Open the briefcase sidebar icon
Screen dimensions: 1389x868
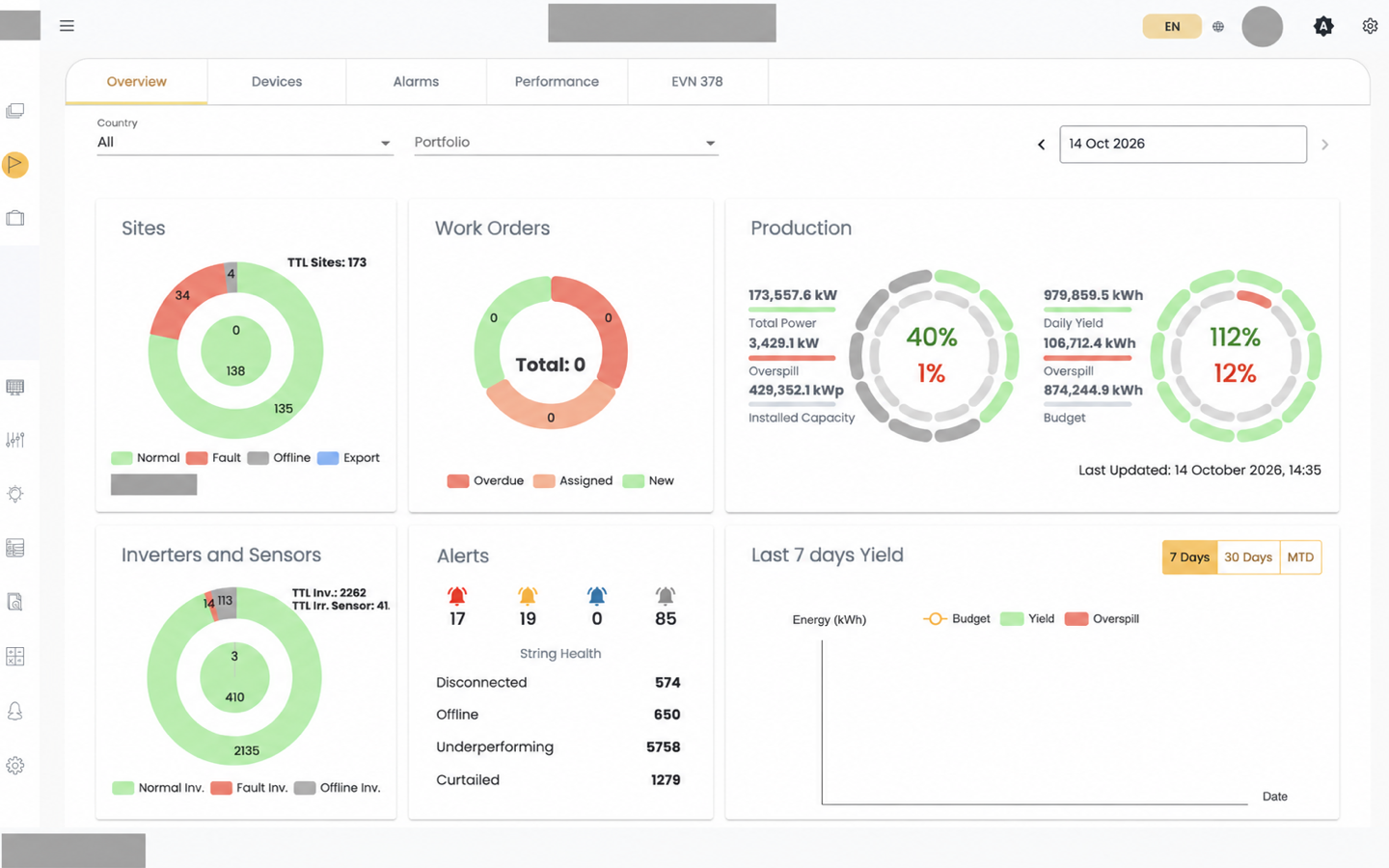coord(15,218)
